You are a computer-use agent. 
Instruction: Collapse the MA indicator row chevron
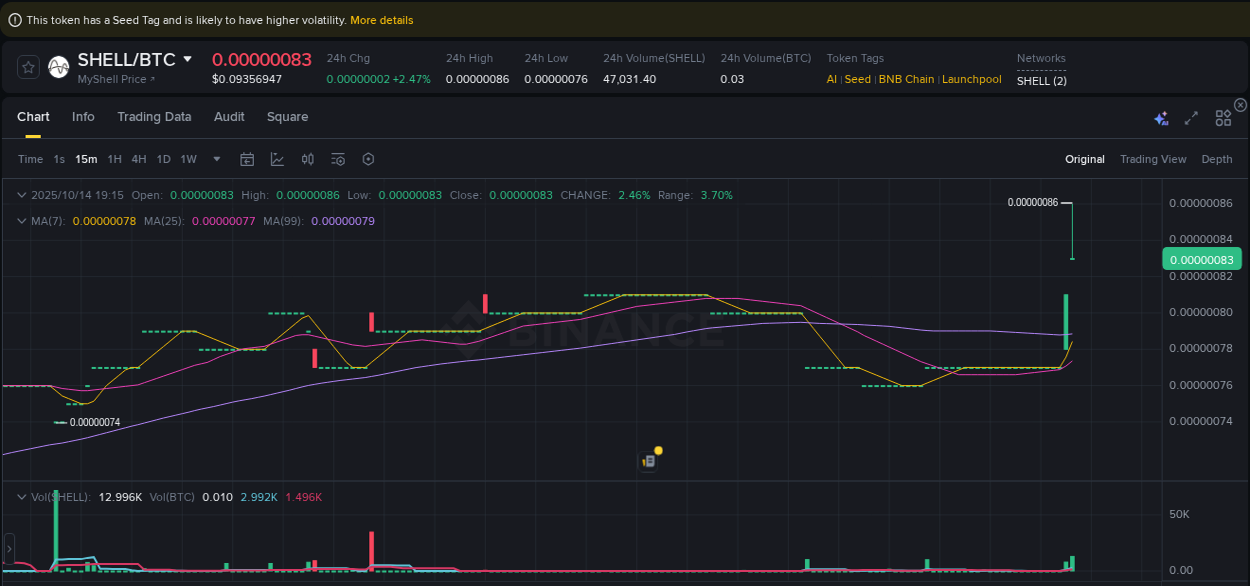[22, 219]
